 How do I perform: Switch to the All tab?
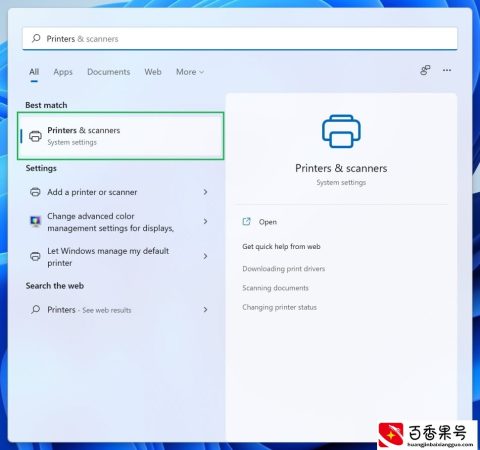34,72
